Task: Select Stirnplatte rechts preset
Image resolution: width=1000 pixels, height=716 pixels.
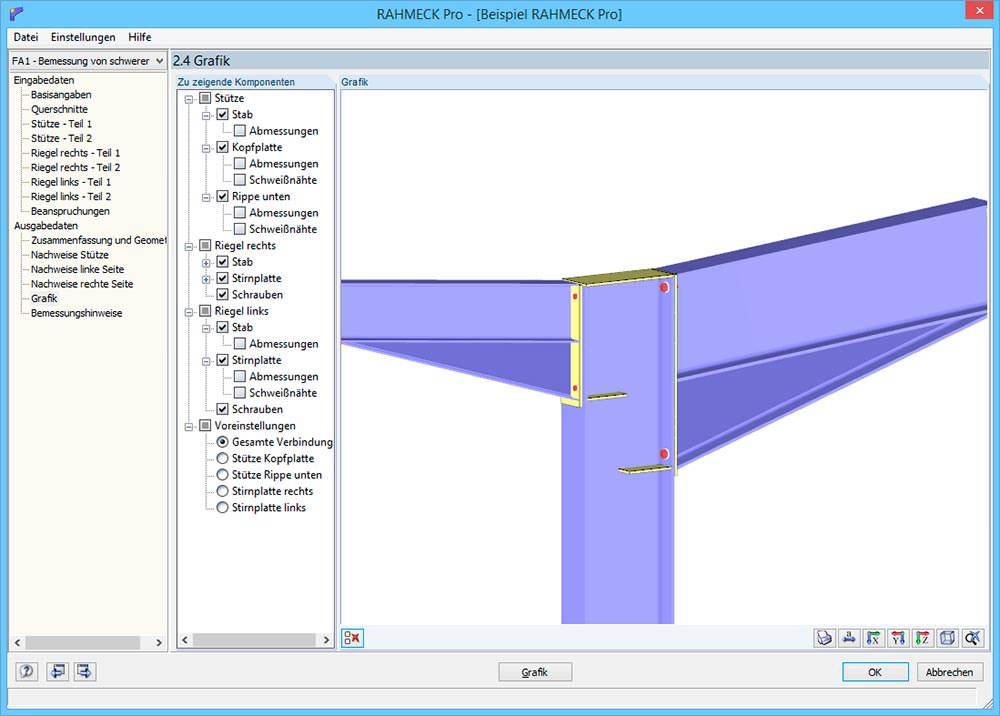Action: [222, 491]
